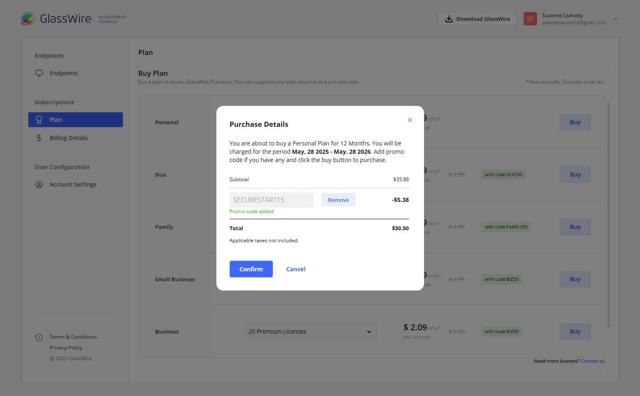Click the Business row promo code badge

(x=501, y=331)
